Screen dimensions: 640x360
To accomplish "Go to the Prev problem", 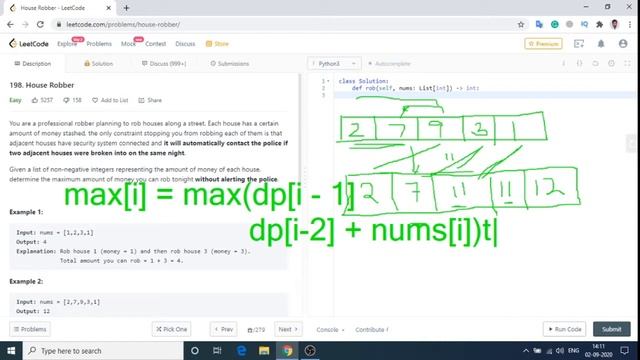I will (224, 329).
